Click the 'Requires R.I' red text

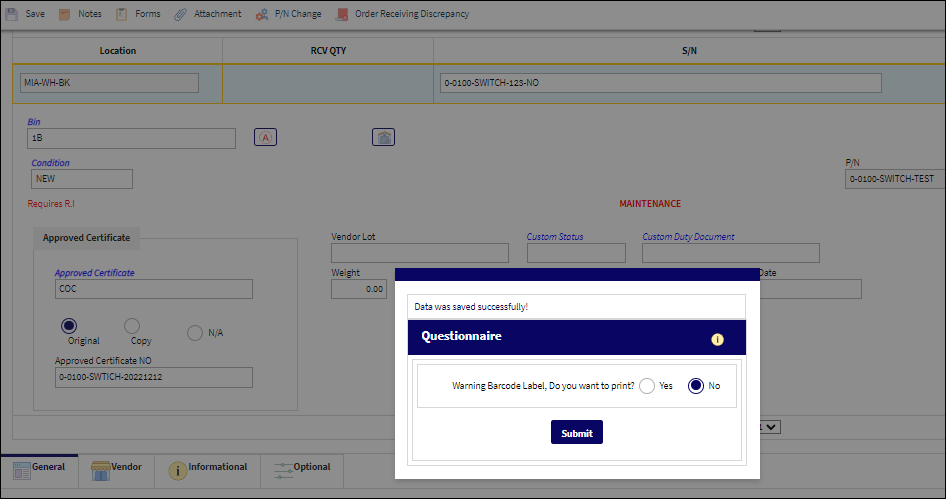(51, 204)
